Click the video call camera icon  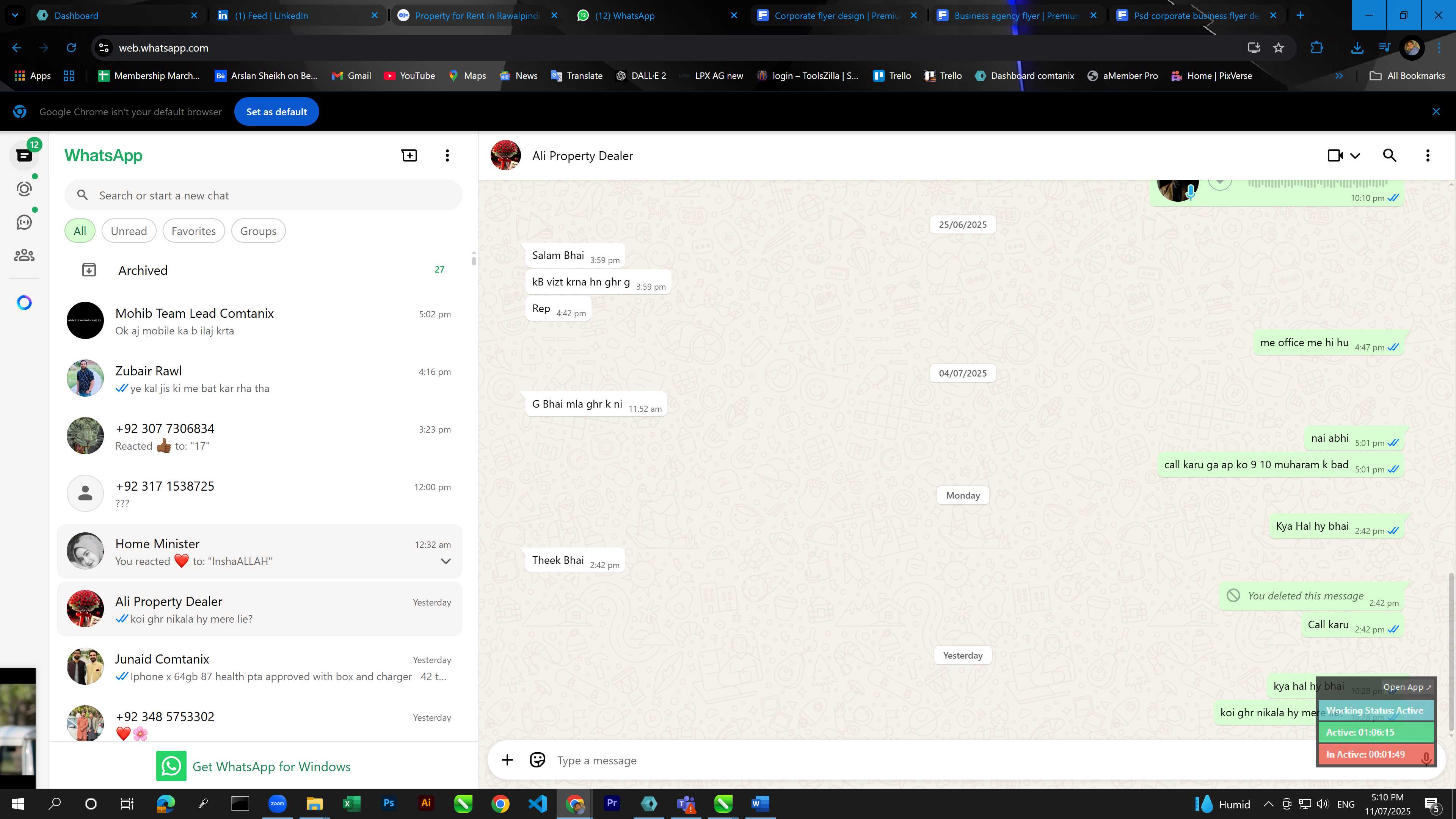(x=1335, y=155)
